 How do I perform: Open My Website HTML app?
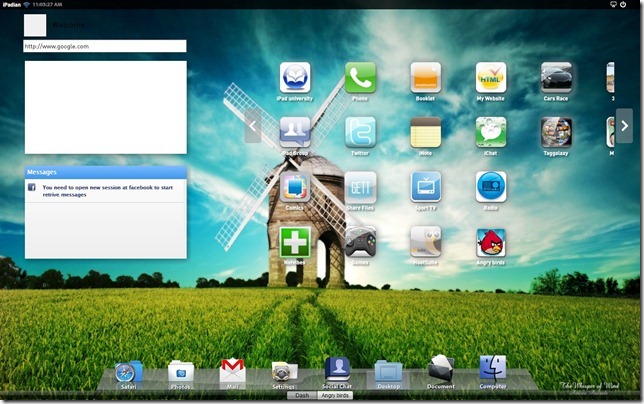coord(491,78)
